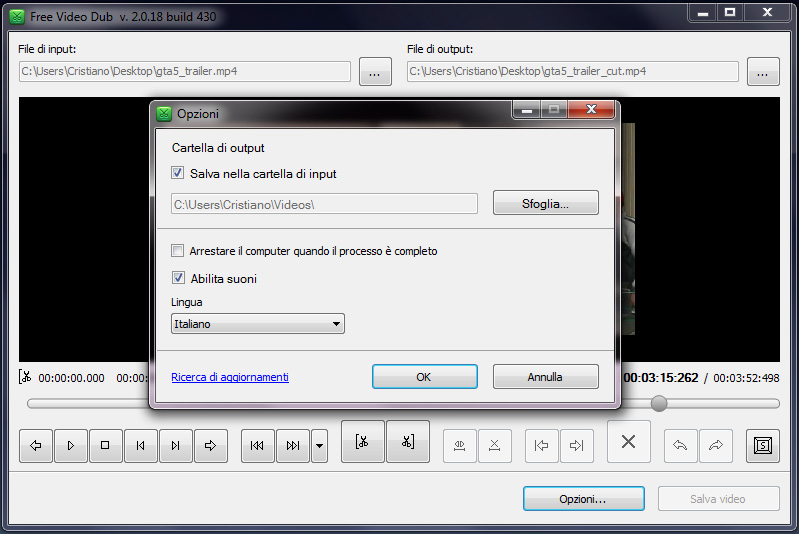Open Ricerca di aggiornamenti link
The width and height of the screenshot is (799, 534).
pos(230,377)
